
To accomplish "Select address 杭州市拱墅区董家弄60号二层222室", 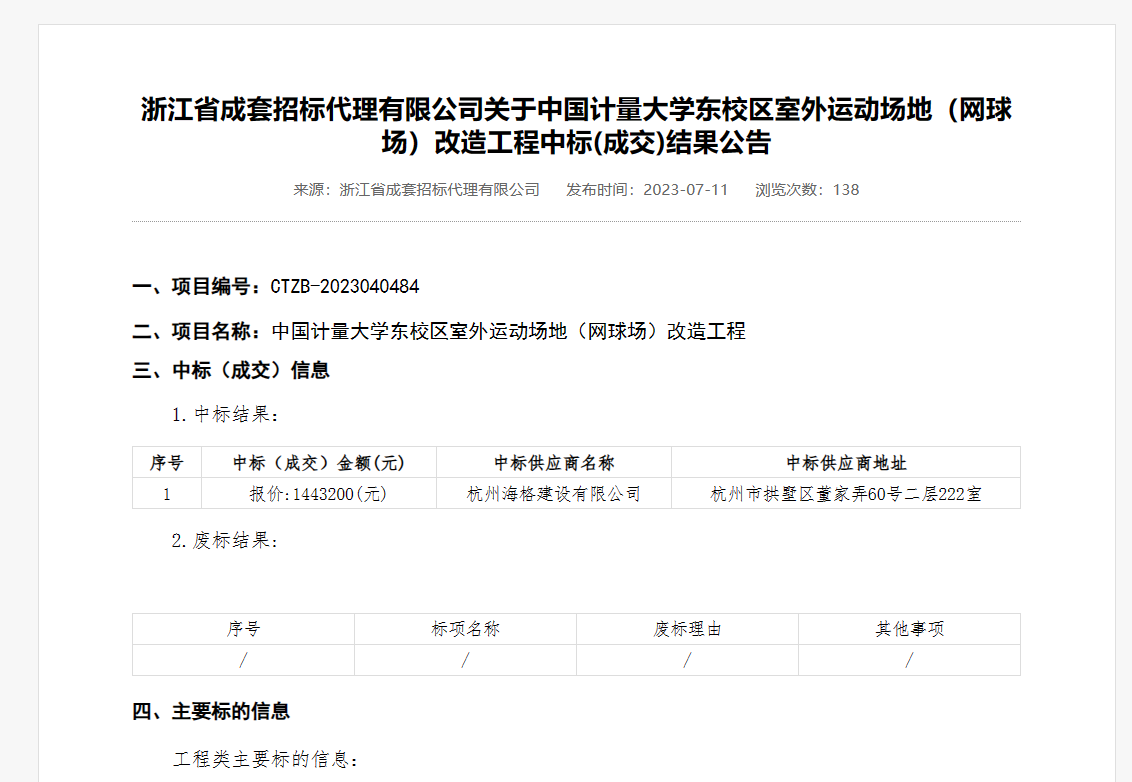I will pos(846,494).
